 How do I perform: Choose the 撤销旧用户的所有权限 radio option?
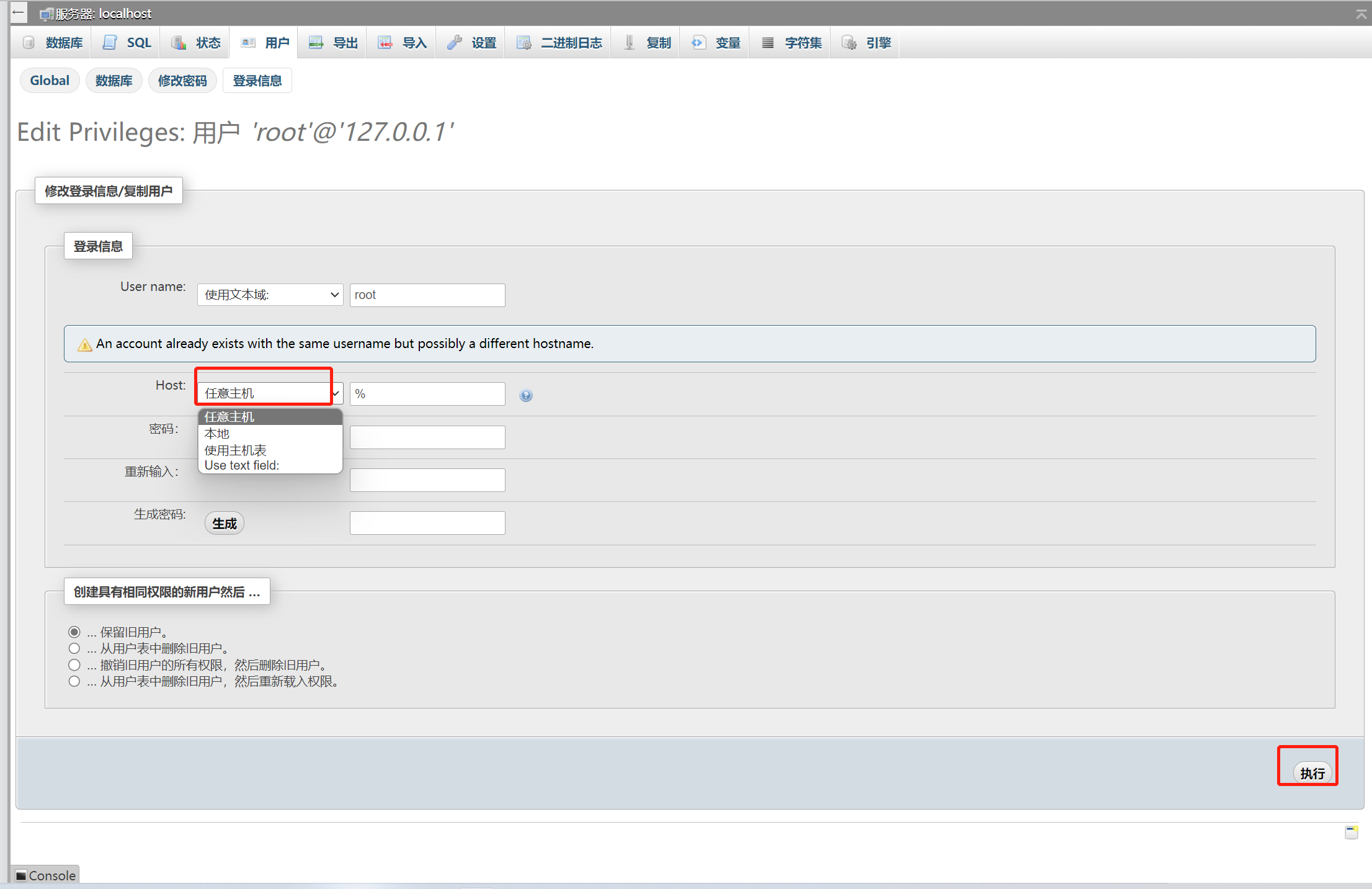click(x=74, y=665)
